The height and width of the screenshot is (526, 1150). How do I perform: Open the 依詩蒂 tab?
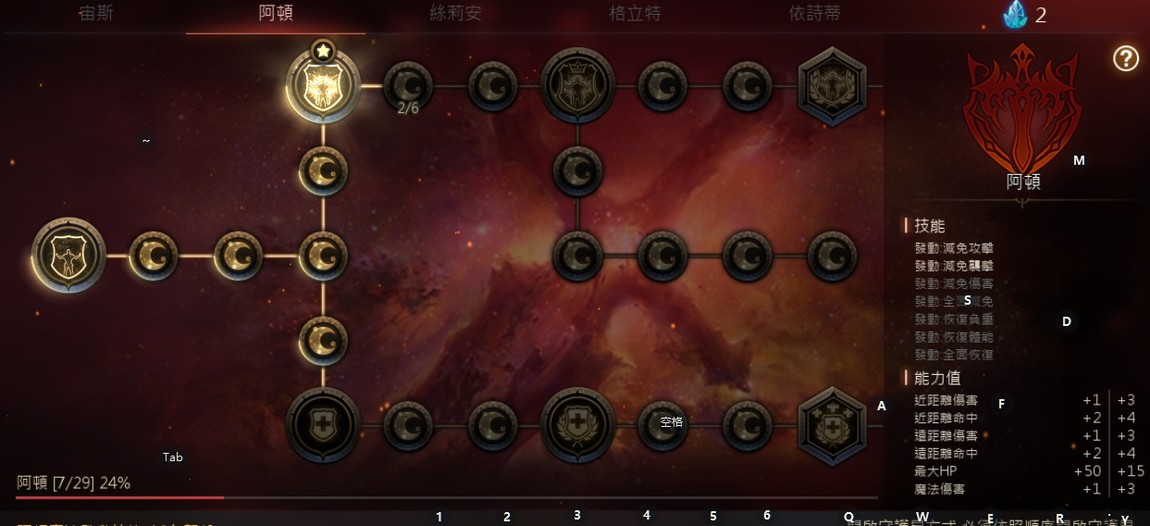click(815, 13)
